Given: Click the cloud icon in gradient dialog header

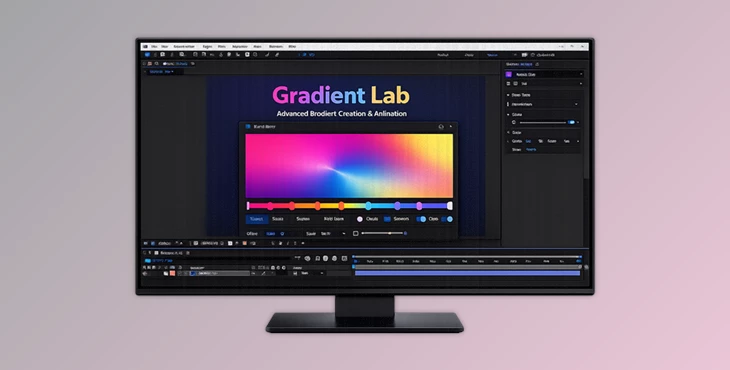Looking at the screenshot, I should (x=441, y=127).
